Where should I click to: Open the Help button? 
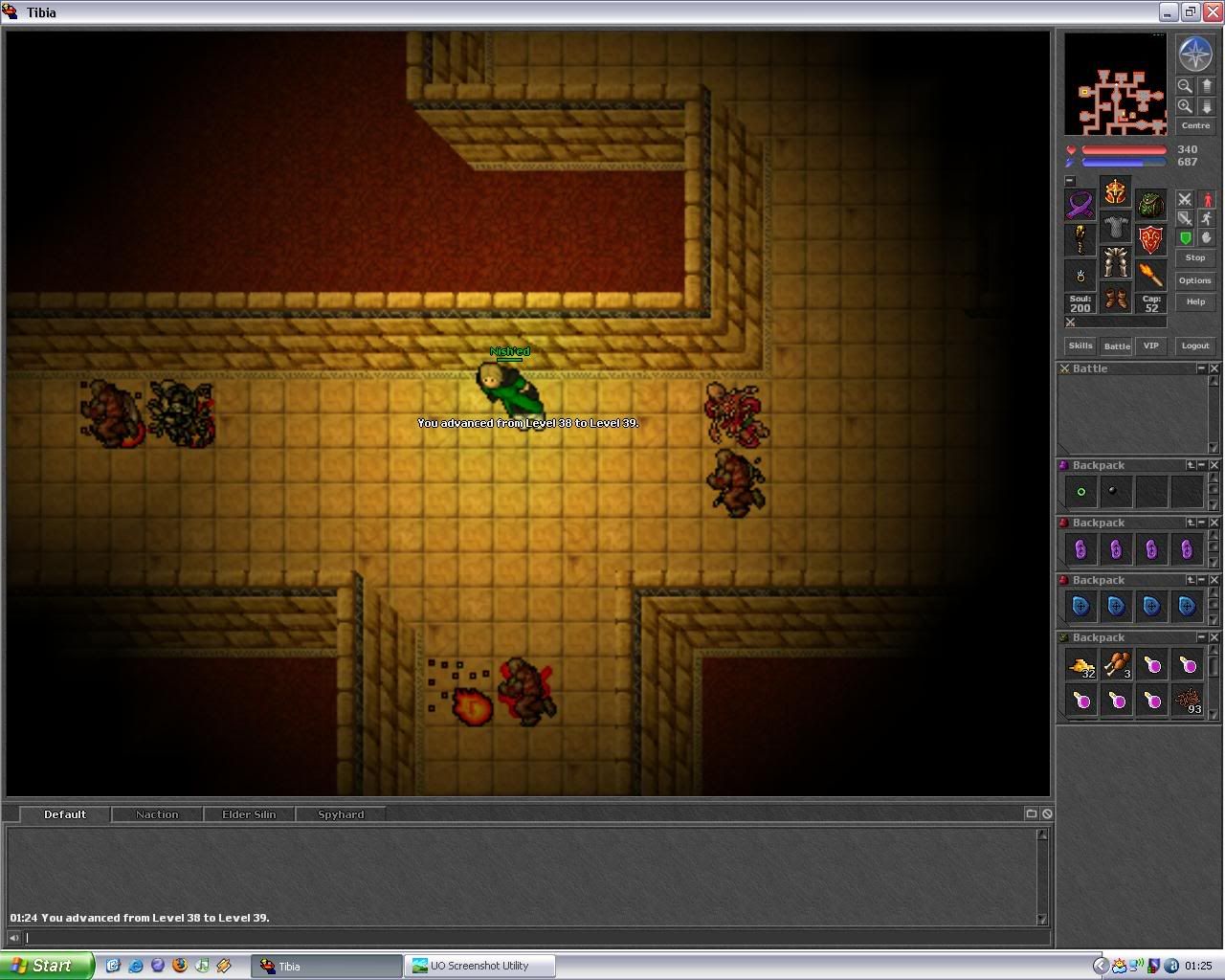[x=1195, y=301]
